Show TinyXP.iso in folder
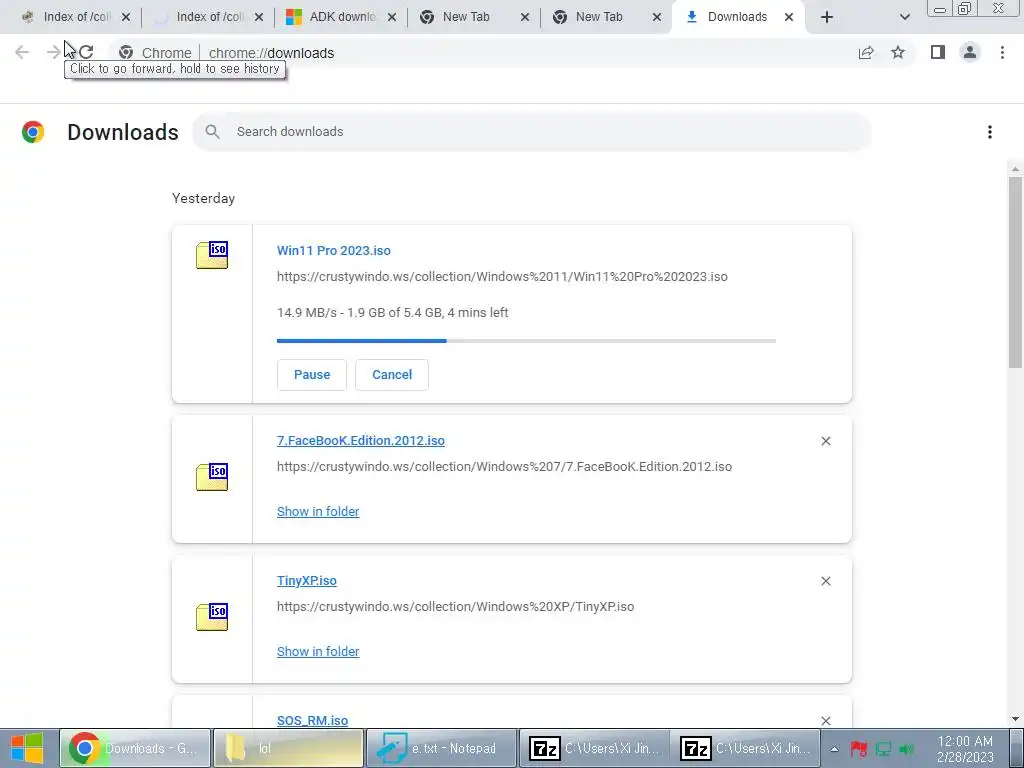 318,652
